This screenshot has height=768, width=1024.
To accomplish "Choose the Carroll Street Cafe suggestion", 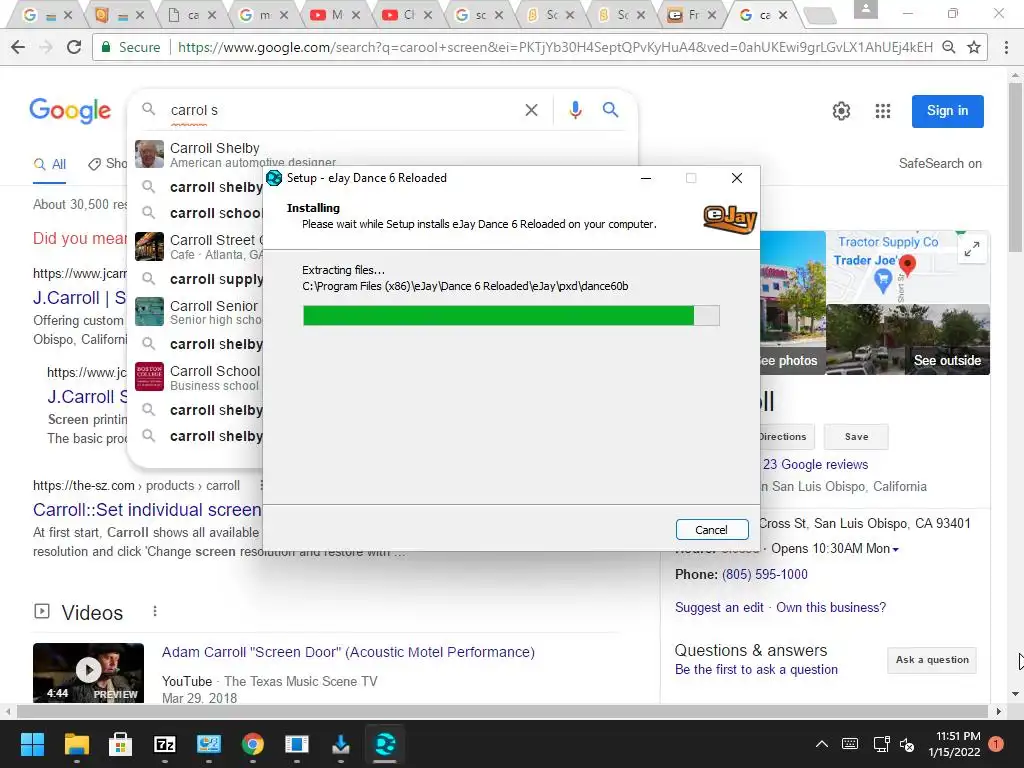I will point(199,246).
